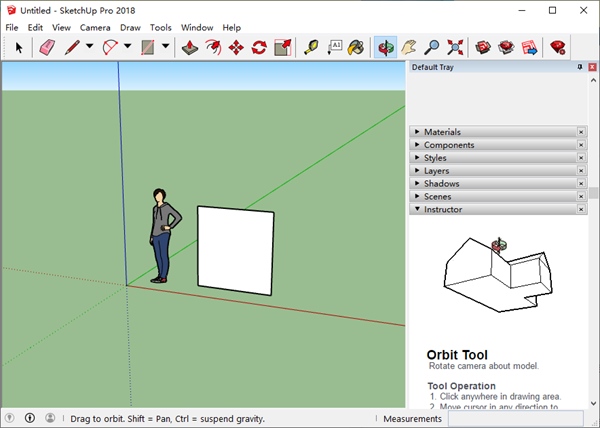Open the Arc tool dropdown arrow
Viewport: 600px width, 428px height.
(127, 47)
